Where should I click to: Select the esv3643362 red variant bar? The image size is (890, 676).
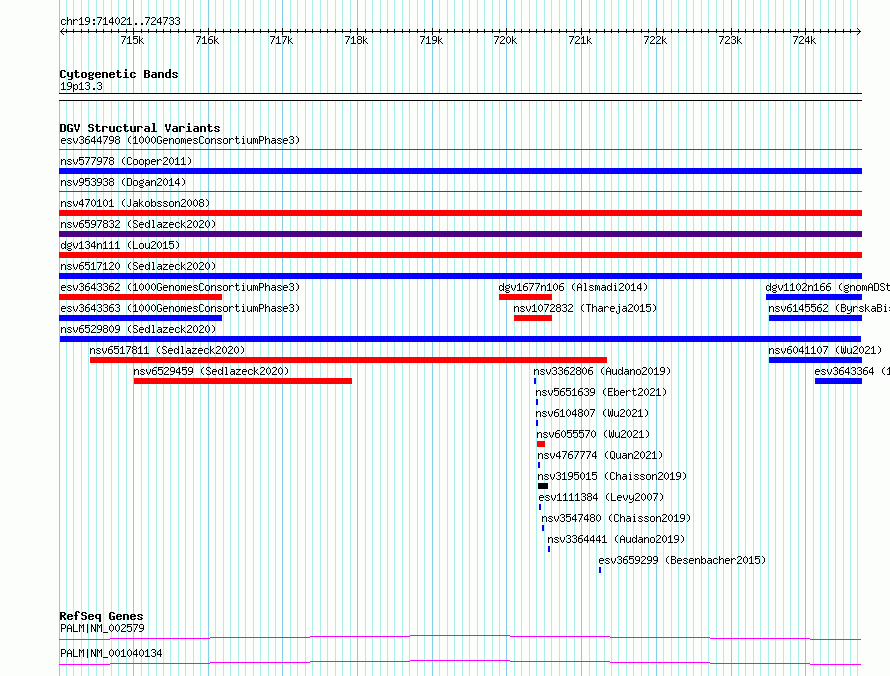(141, 297)
